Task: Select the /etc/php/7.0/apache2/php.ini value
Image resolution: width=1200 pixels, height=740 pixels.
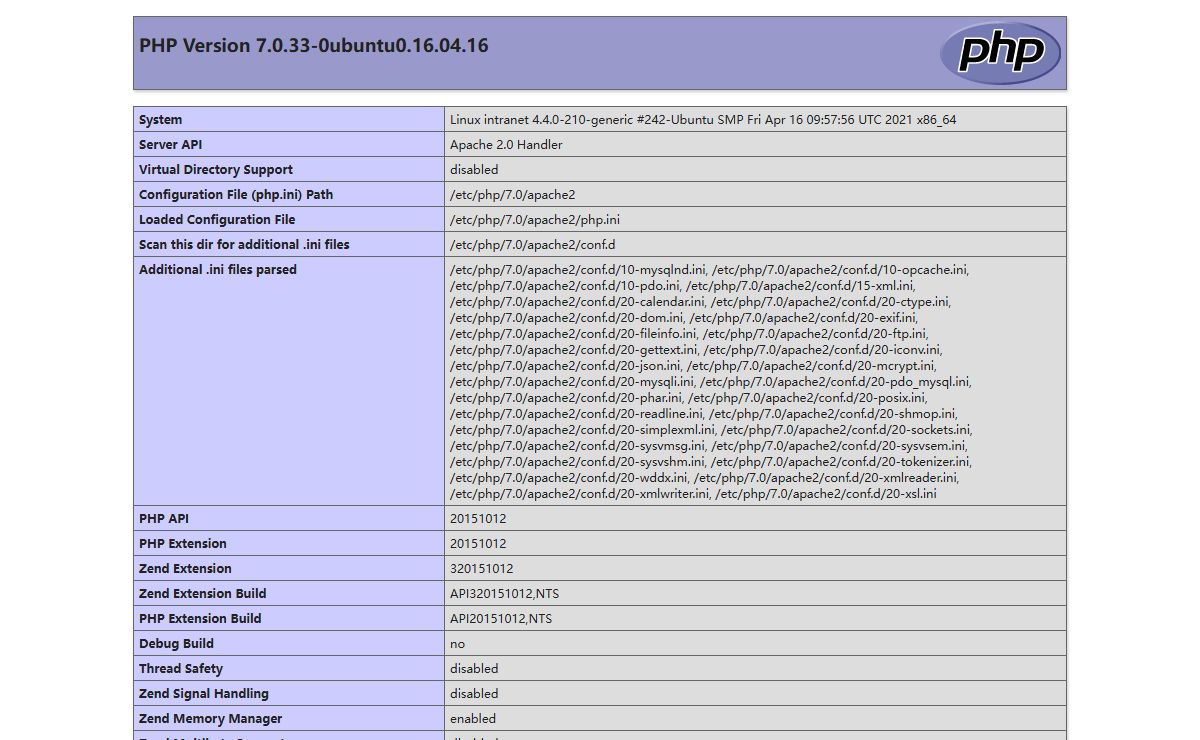Action: point(535,219)
